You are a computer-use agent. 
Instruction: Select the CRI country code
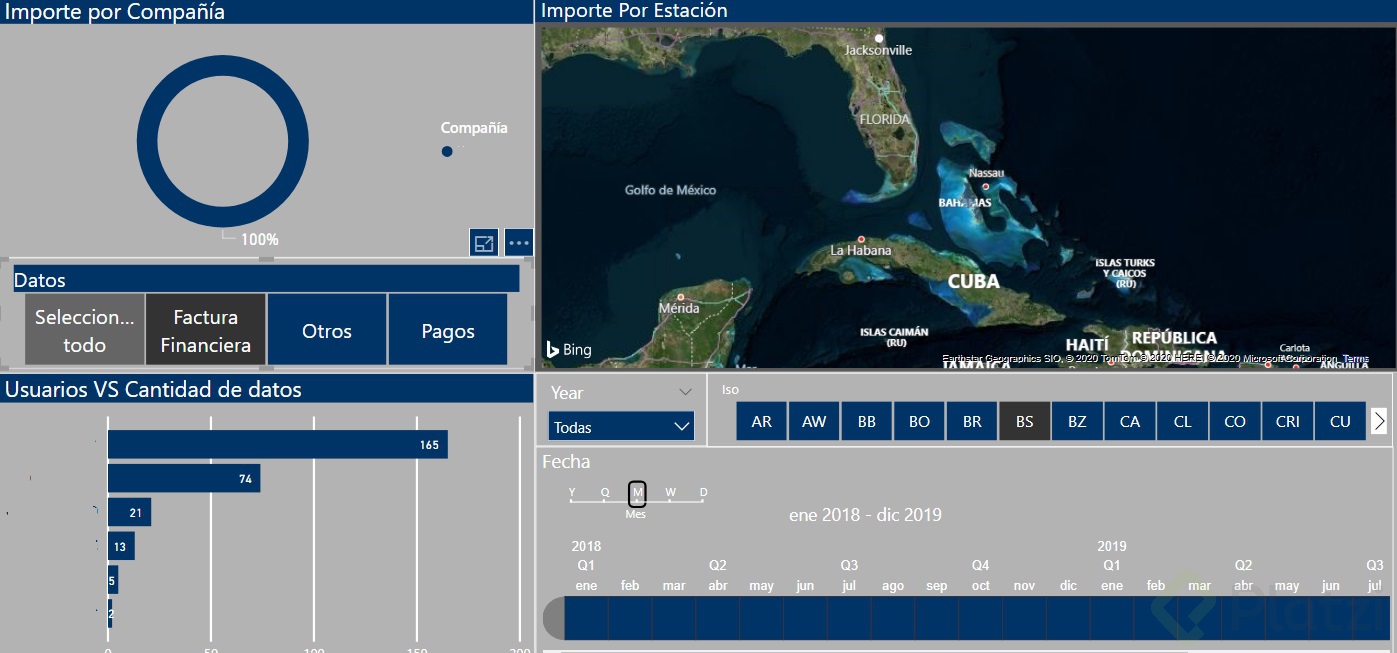(x=1288, y=421)
